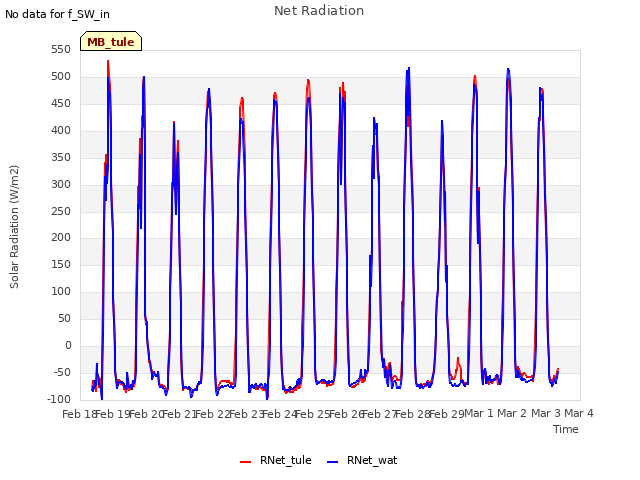Image resolution: width=640 pixels, height=480 pixels.
Task: Click the -100 y-axis tick label
Action: (59, 399)
